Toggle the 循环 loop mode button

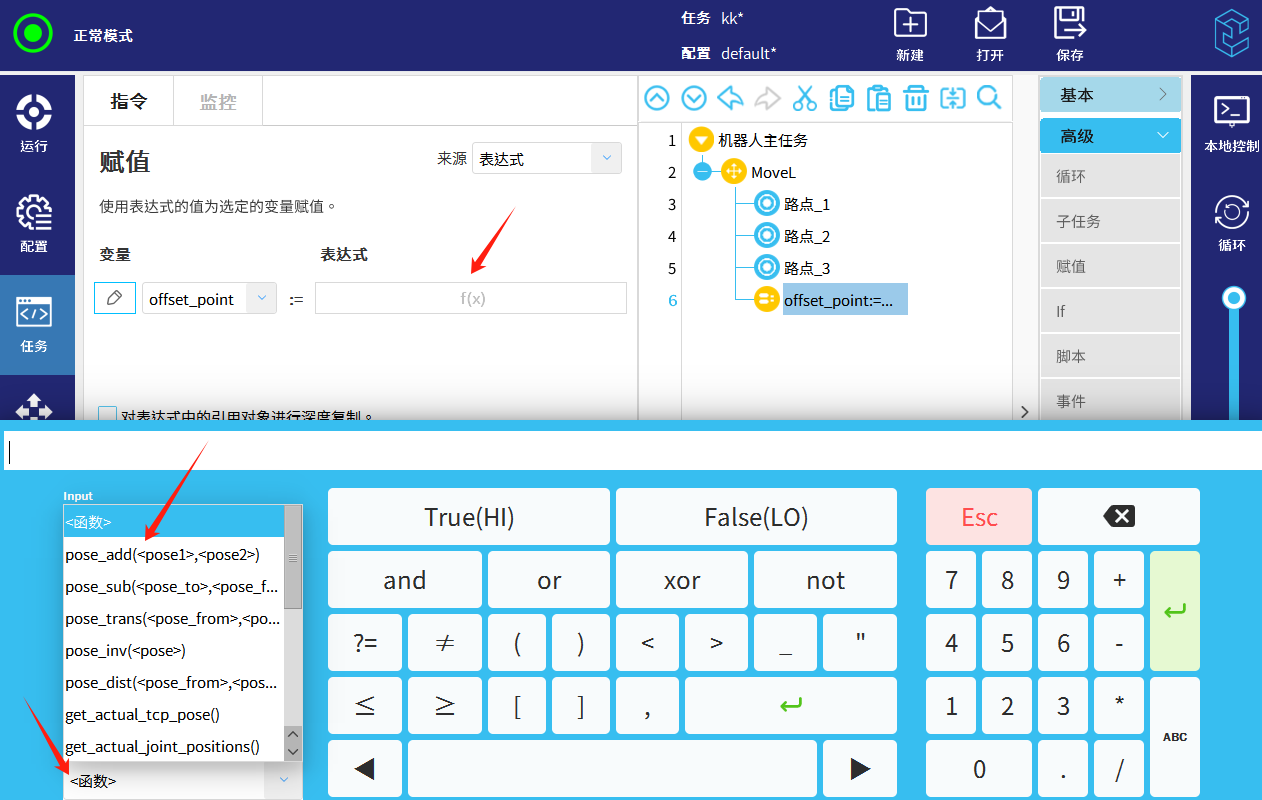pyautogui.click(x=1231, y=222)
